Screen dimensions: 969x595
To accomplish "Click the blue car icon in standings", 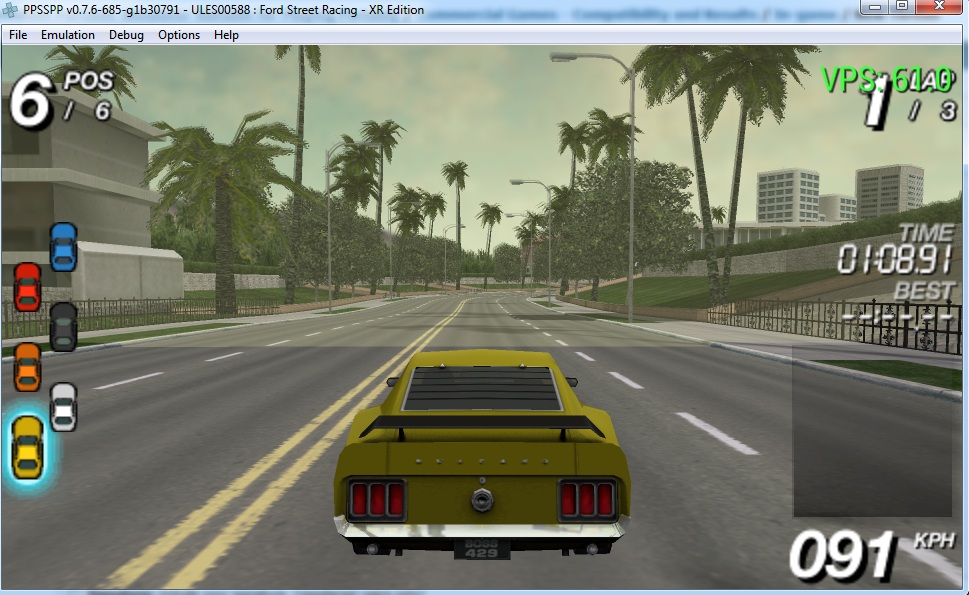I will 63,246.
